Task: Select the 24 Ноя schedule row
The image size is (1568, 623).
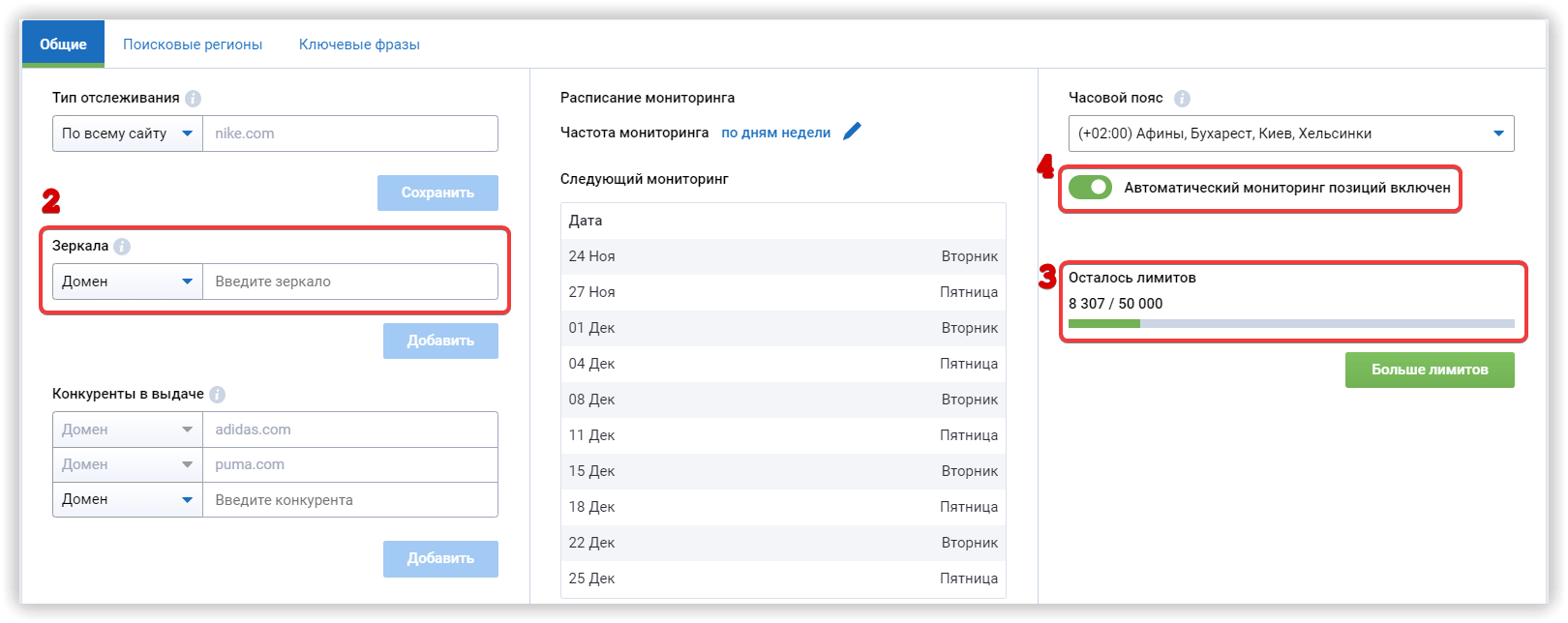Action: coord(783,256)
